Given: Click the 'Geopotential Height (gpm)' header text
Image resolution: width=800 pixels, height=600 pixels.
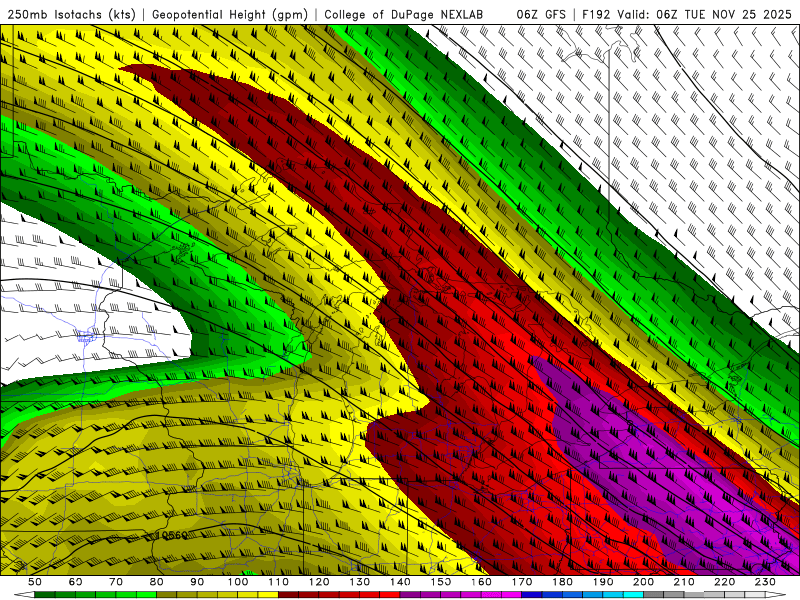Looking at the screenshot, I should coord(230,14).
